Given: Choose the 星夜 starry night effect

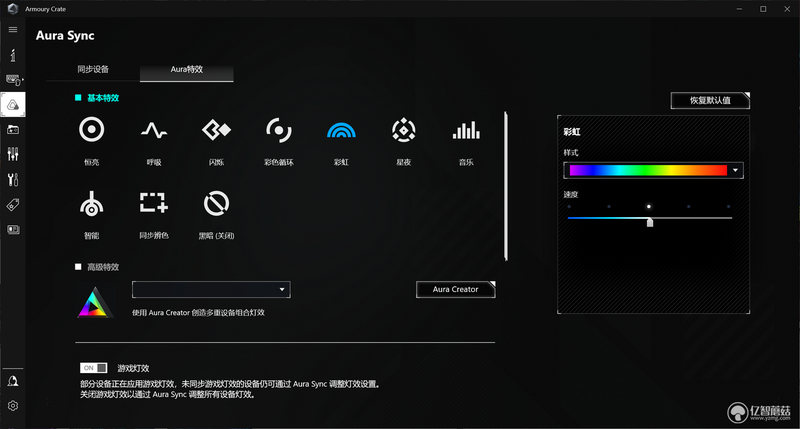Looking at the screenshot, I should click(404, 131).
